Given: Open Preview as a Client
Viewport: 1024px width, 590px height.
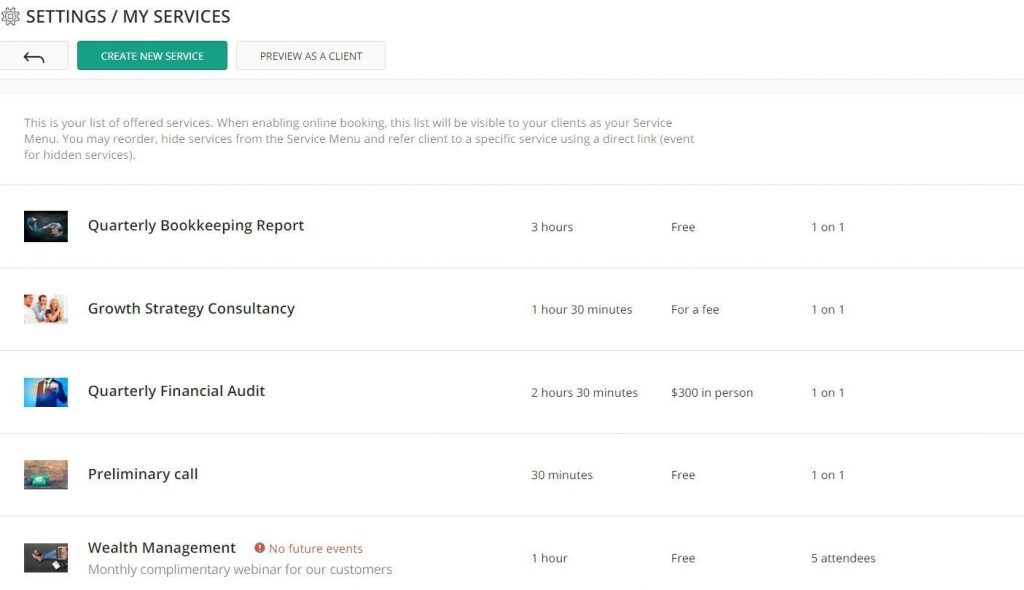Looking at the screenshot, I should pos(311,56).
